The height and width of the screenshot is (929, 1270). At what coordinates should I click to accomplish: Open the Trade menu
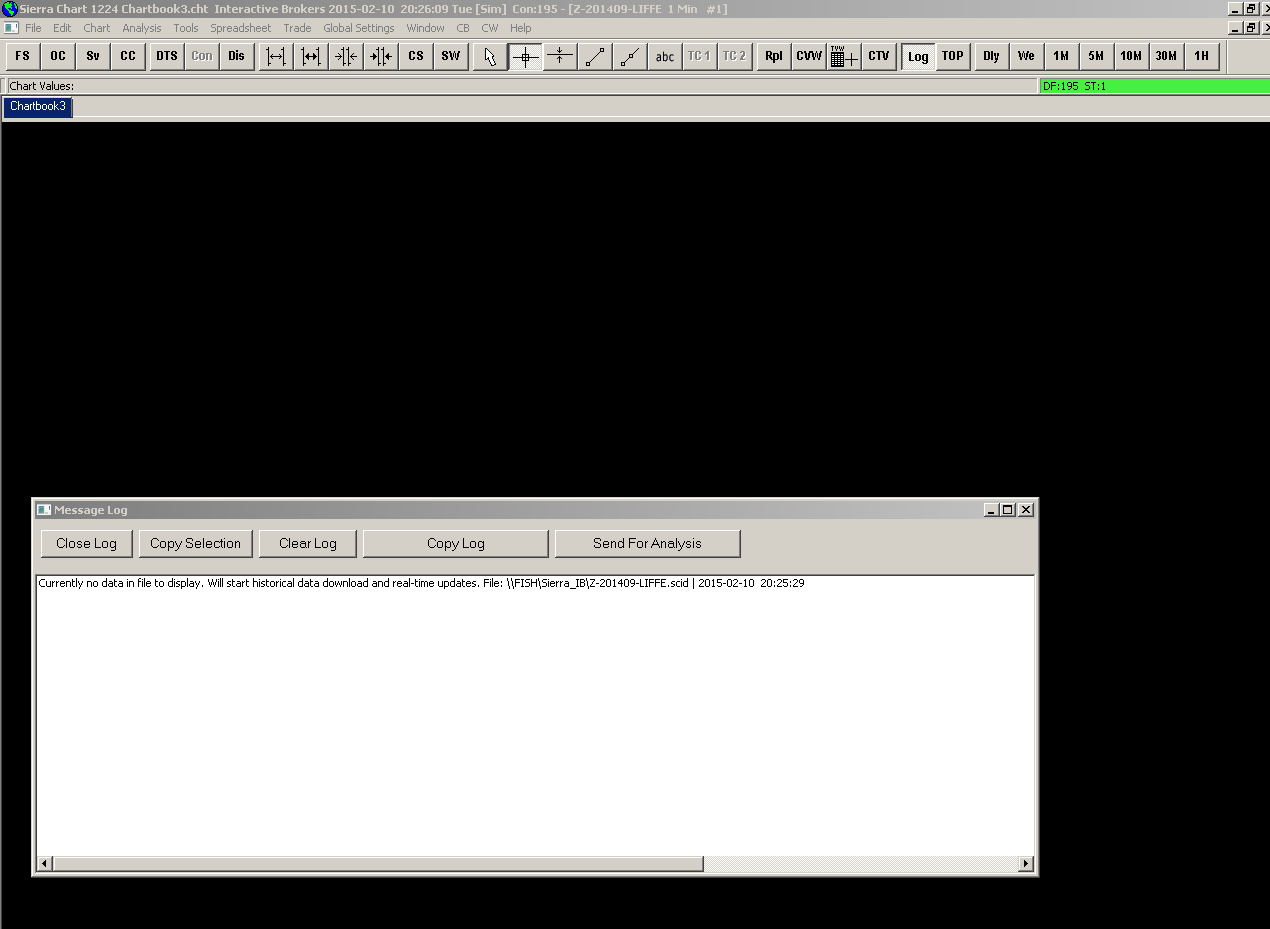(x=297, y=28)
